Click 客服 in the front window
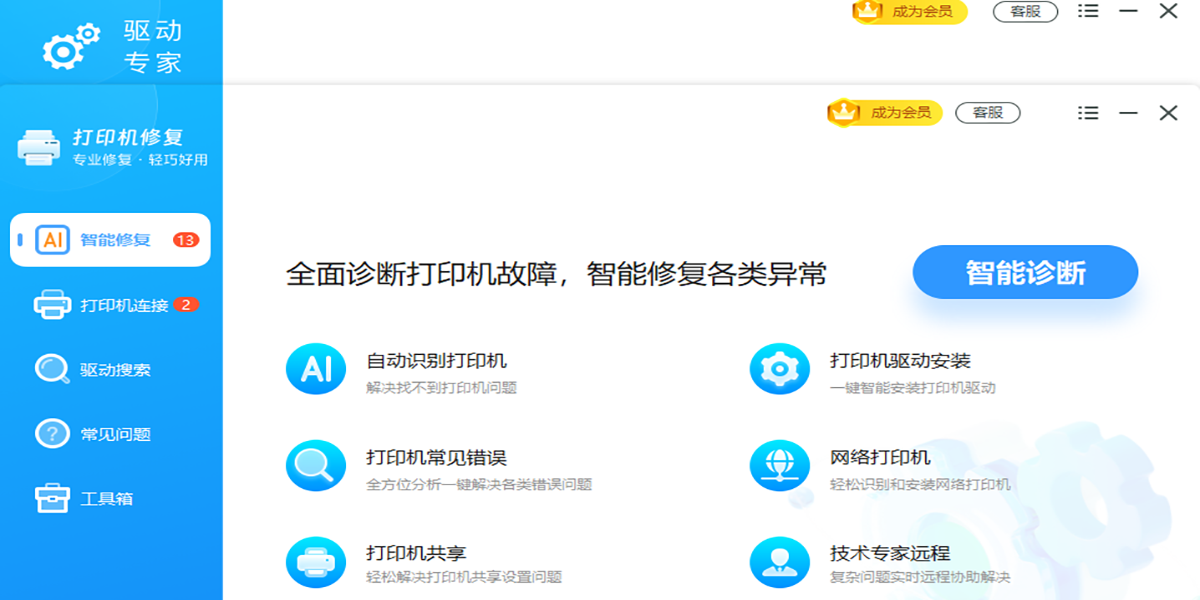 pos(988,113)
